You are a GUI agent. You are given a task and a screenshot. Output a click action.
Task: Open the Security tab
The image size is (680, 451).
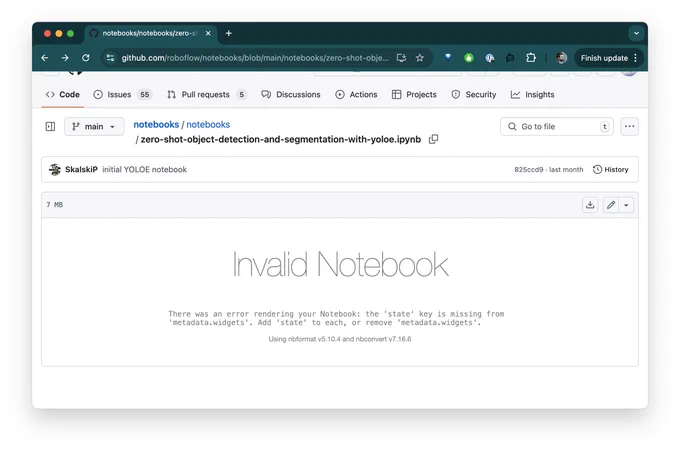(474, 95)
